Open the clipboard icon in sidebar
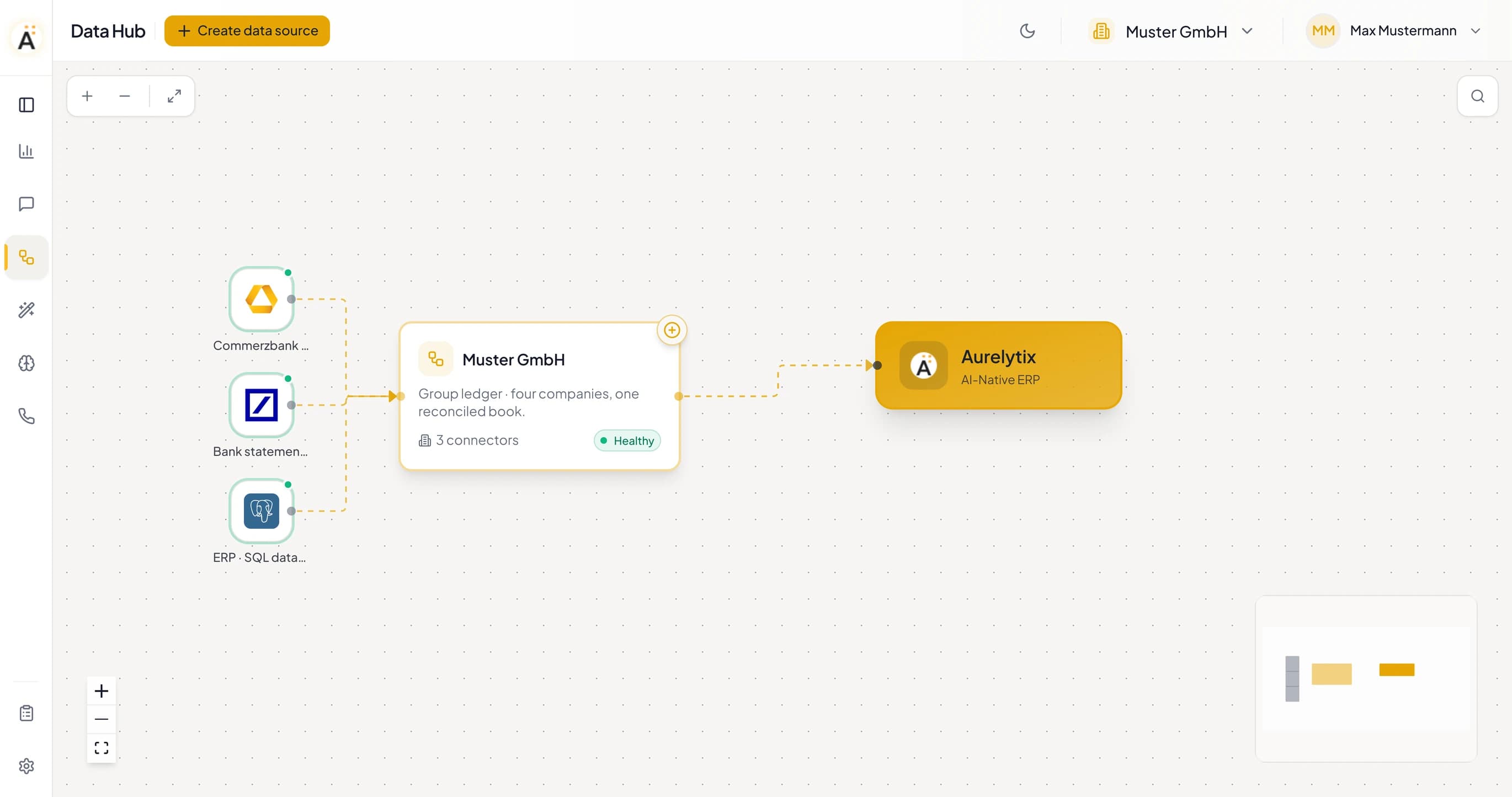1512x797 pixels. pos(26,713)
